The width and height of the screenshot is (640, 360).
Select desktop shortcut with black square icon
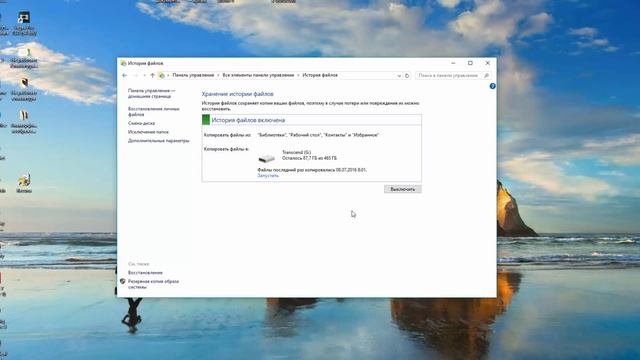coord(24,23)
